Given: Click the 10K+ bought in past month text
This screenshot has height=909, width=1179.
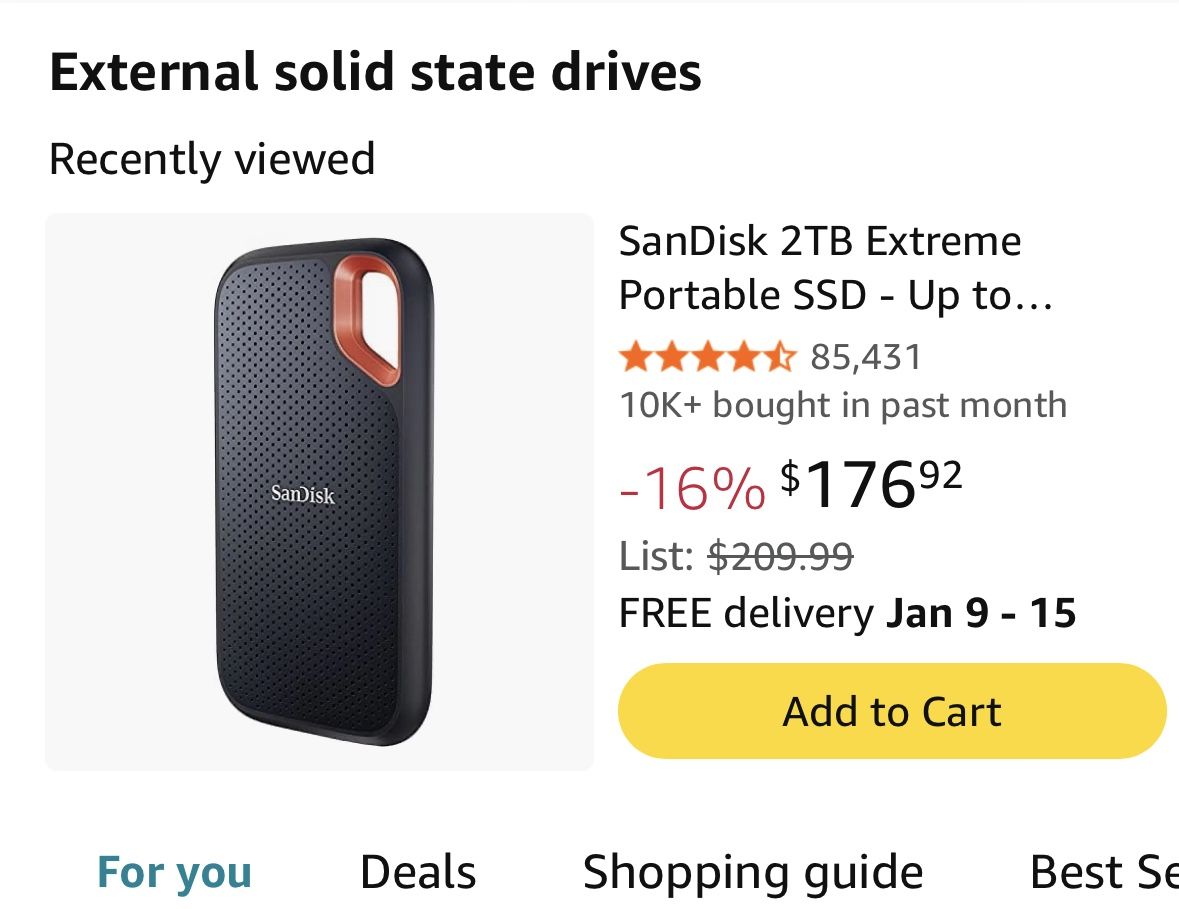Looking at the screenshot, I should pyautogui.click(x=843, y=406).
